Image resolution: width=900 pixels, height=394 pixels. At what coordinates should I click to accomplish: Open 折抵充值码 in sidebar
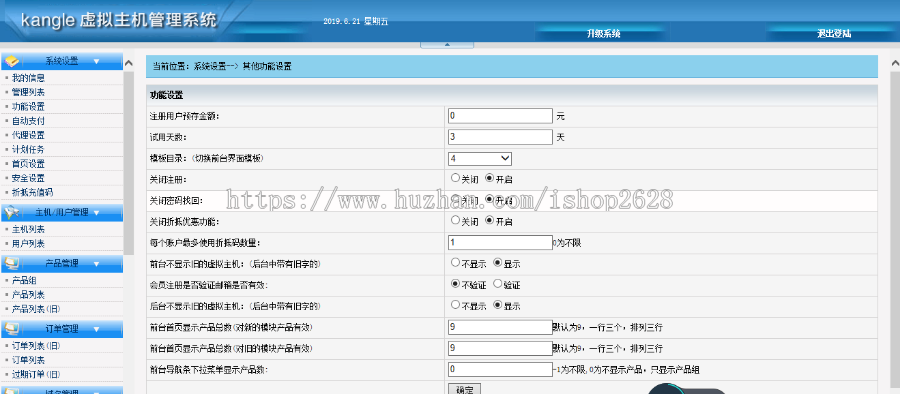[32, 192]
